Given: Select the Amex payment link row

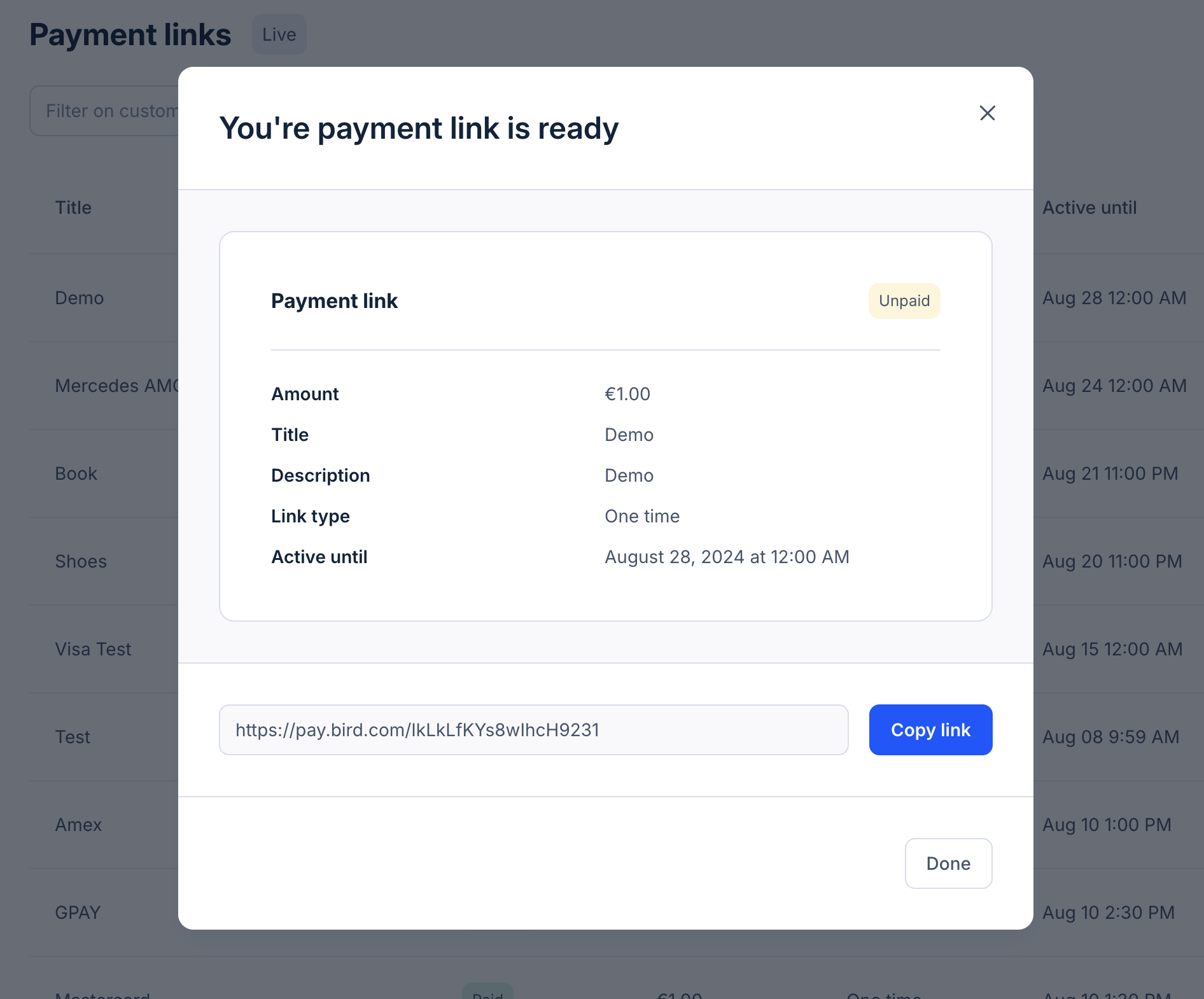Looking at the screenshot, I should click(78, 825).
